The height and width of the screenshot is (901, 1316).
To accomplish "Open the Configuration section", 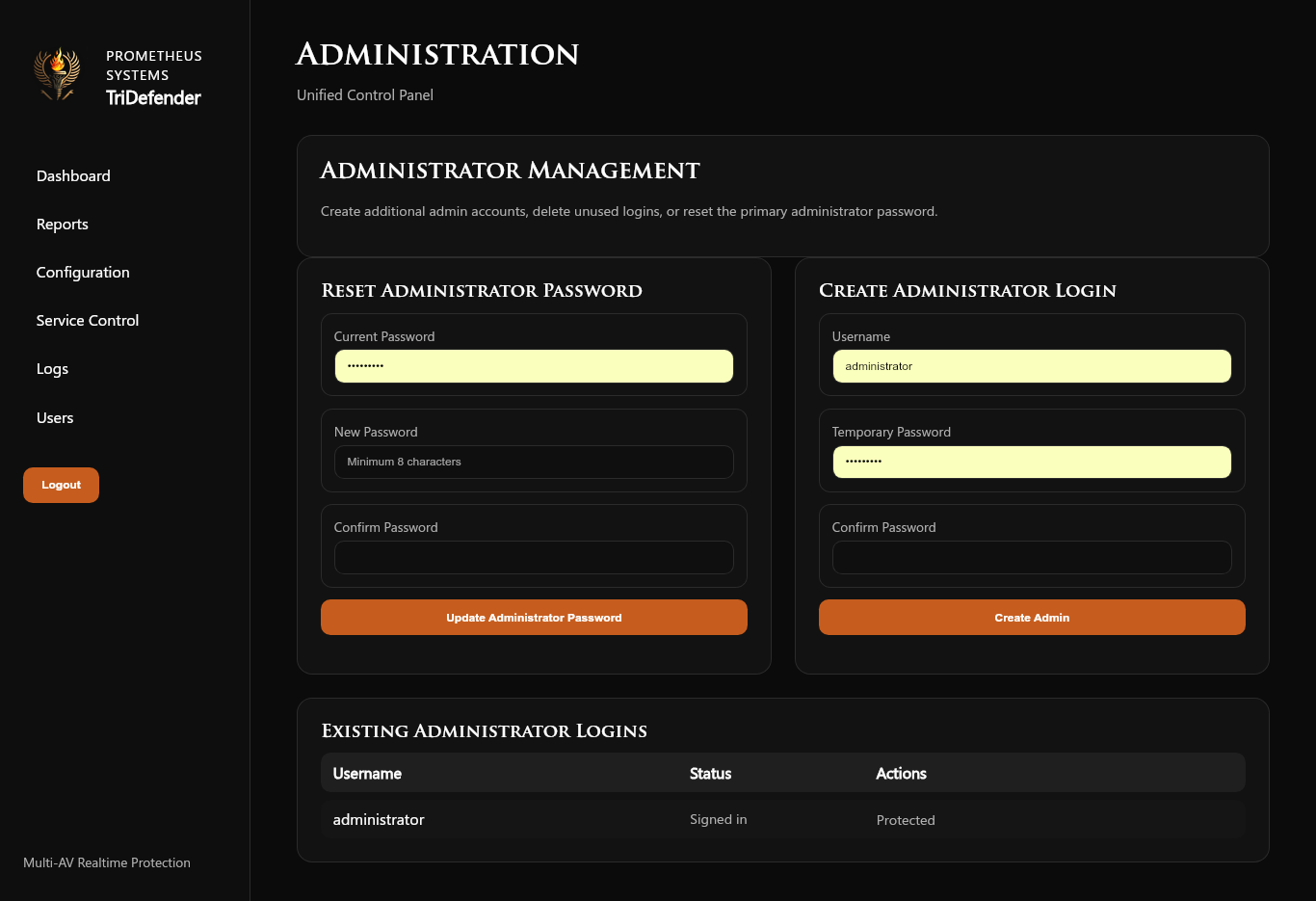I will (83, 273).
